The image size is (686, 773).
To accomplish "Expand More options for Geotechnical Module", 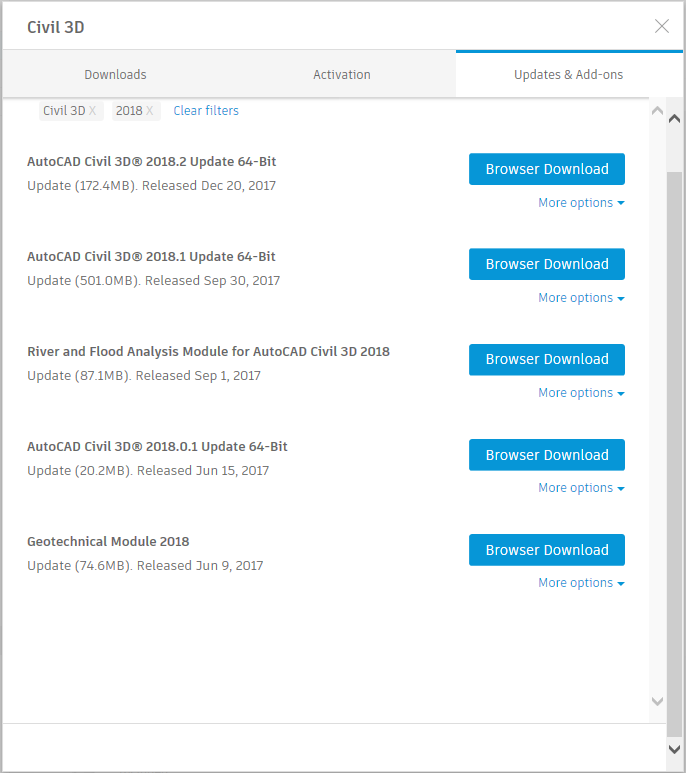I will [581, 583].
